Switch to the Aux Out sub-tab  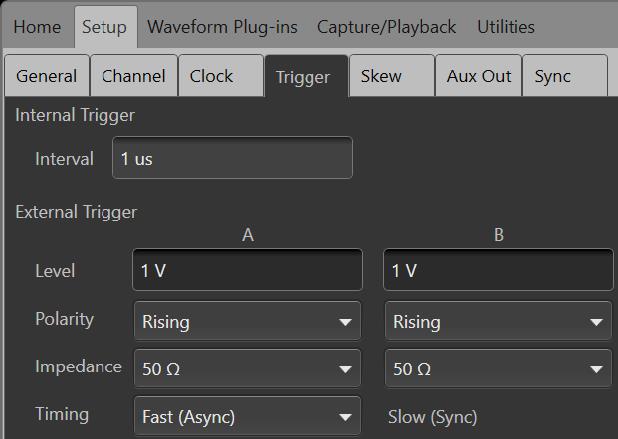tap(479, 76)
